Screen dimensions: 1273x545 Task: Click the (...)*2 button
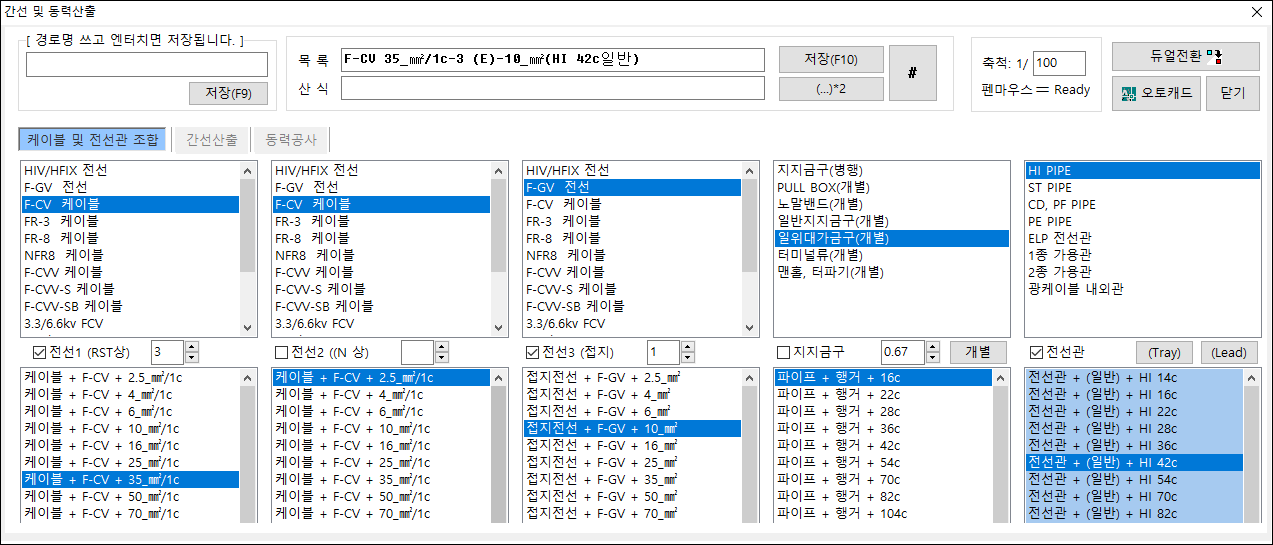pos(831,88)
